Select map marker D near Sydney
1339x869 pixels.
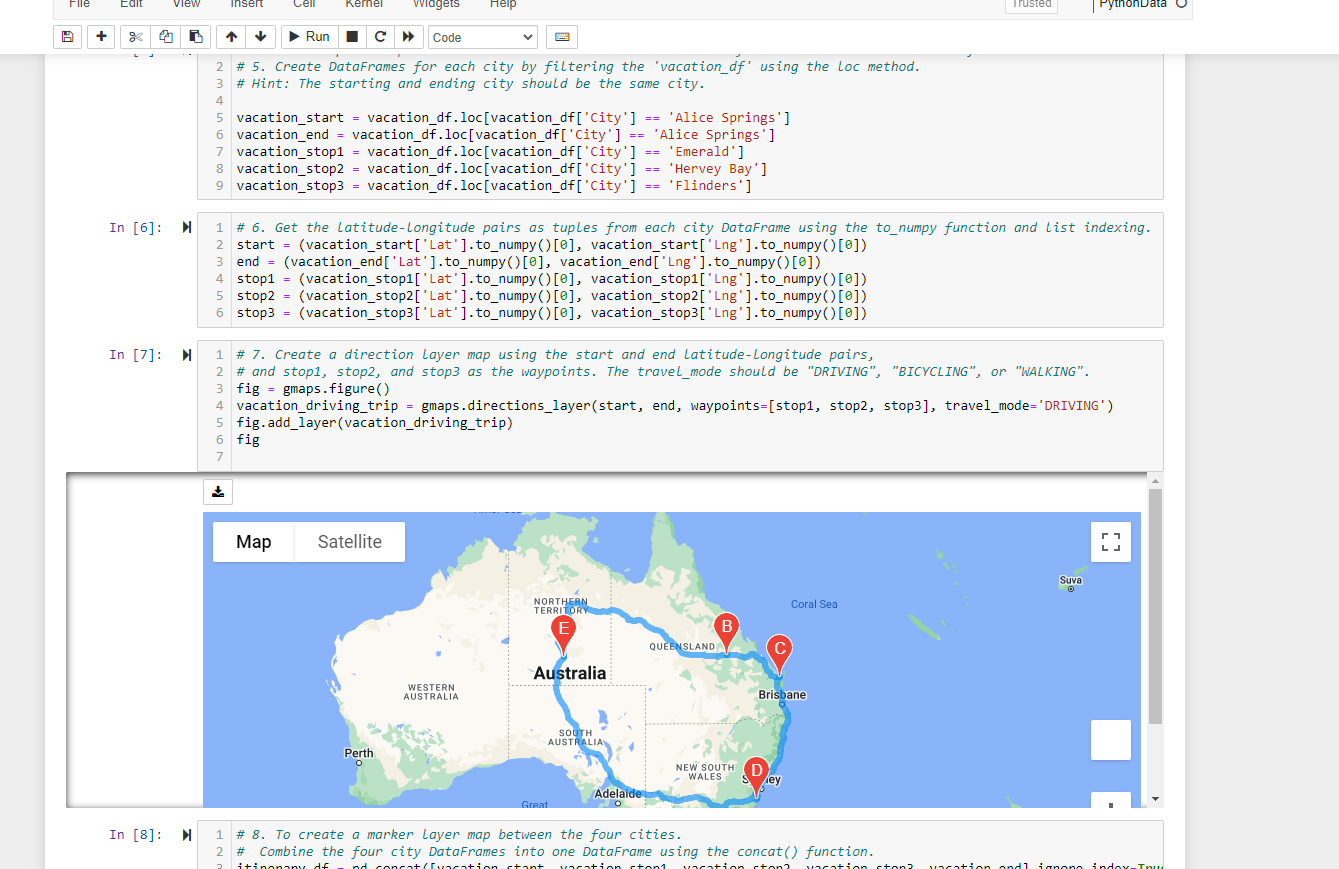pyautogui.click(x=756, y=778)
